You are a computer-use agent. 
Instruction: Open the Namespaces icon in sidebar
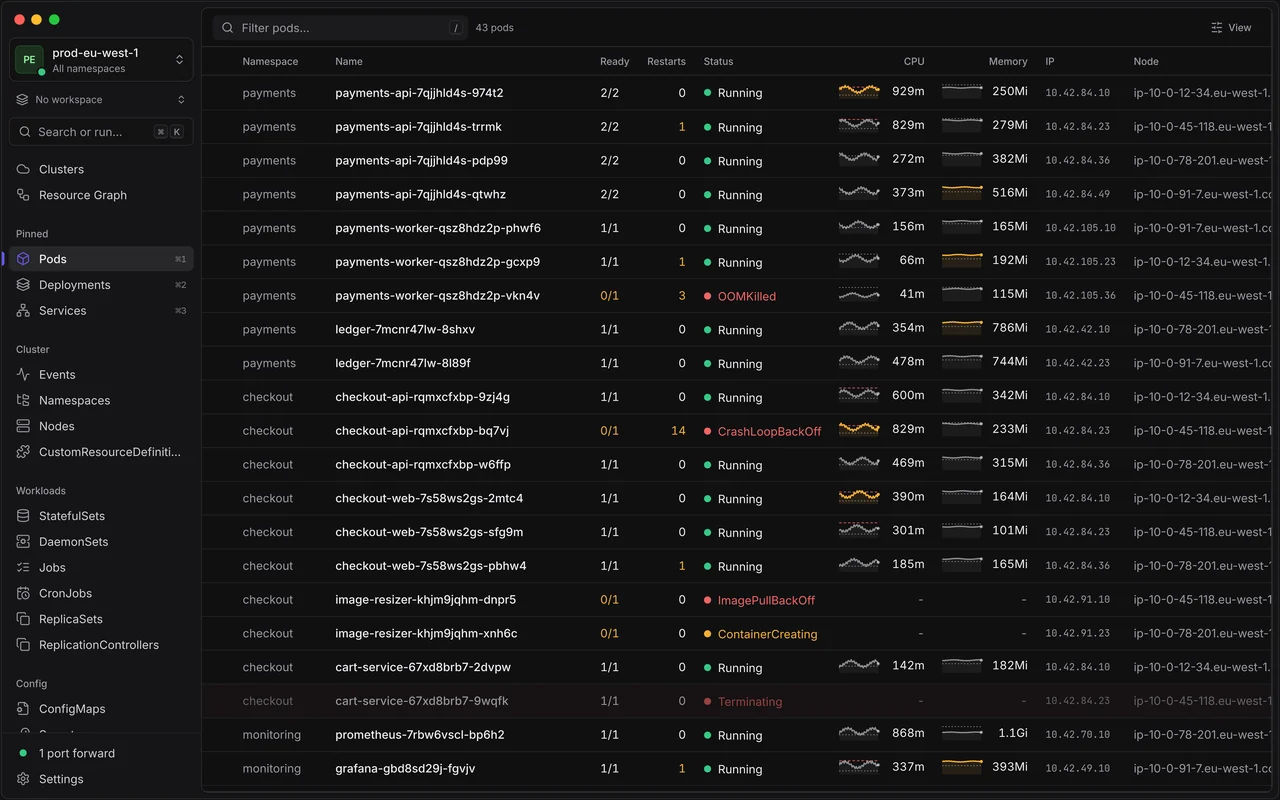(x=23, y=400)
